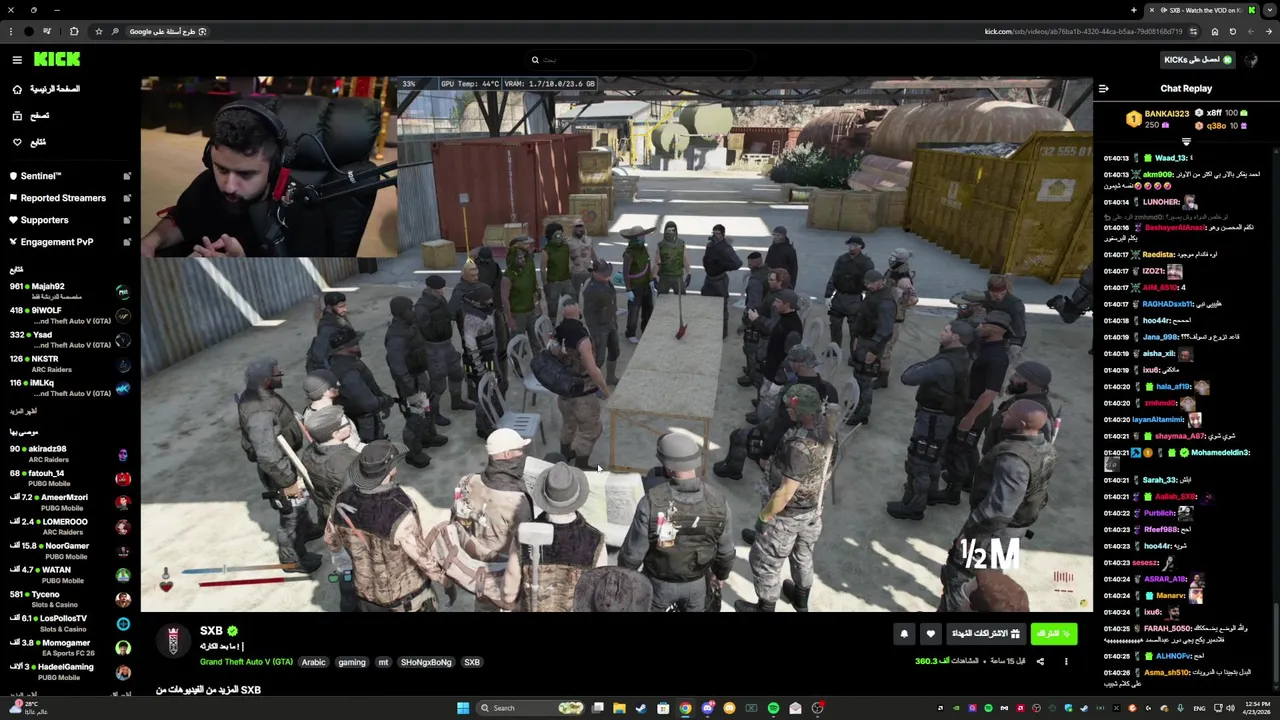Viewport: 1280px width, 720px height.
Task: Click the gift subscriptions button
Action: 985,634
